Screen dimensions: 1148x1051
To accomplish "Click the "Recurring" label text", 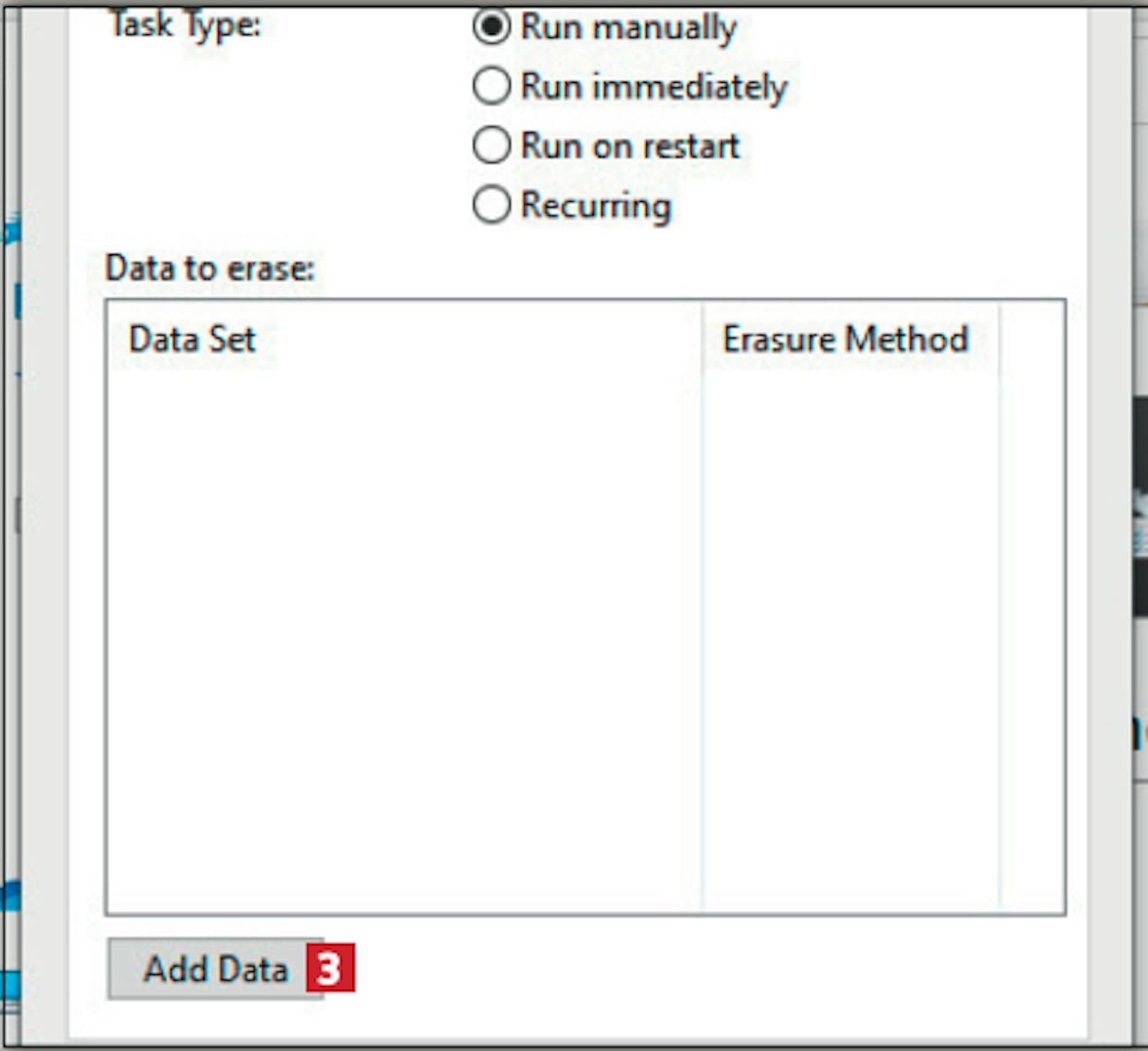I will [596, 205].
